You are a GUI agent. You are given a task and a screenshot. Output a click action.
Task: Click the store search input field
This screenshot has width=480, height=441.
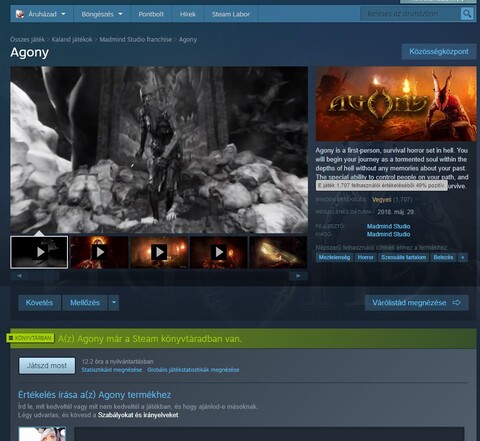tap(410, 14)
